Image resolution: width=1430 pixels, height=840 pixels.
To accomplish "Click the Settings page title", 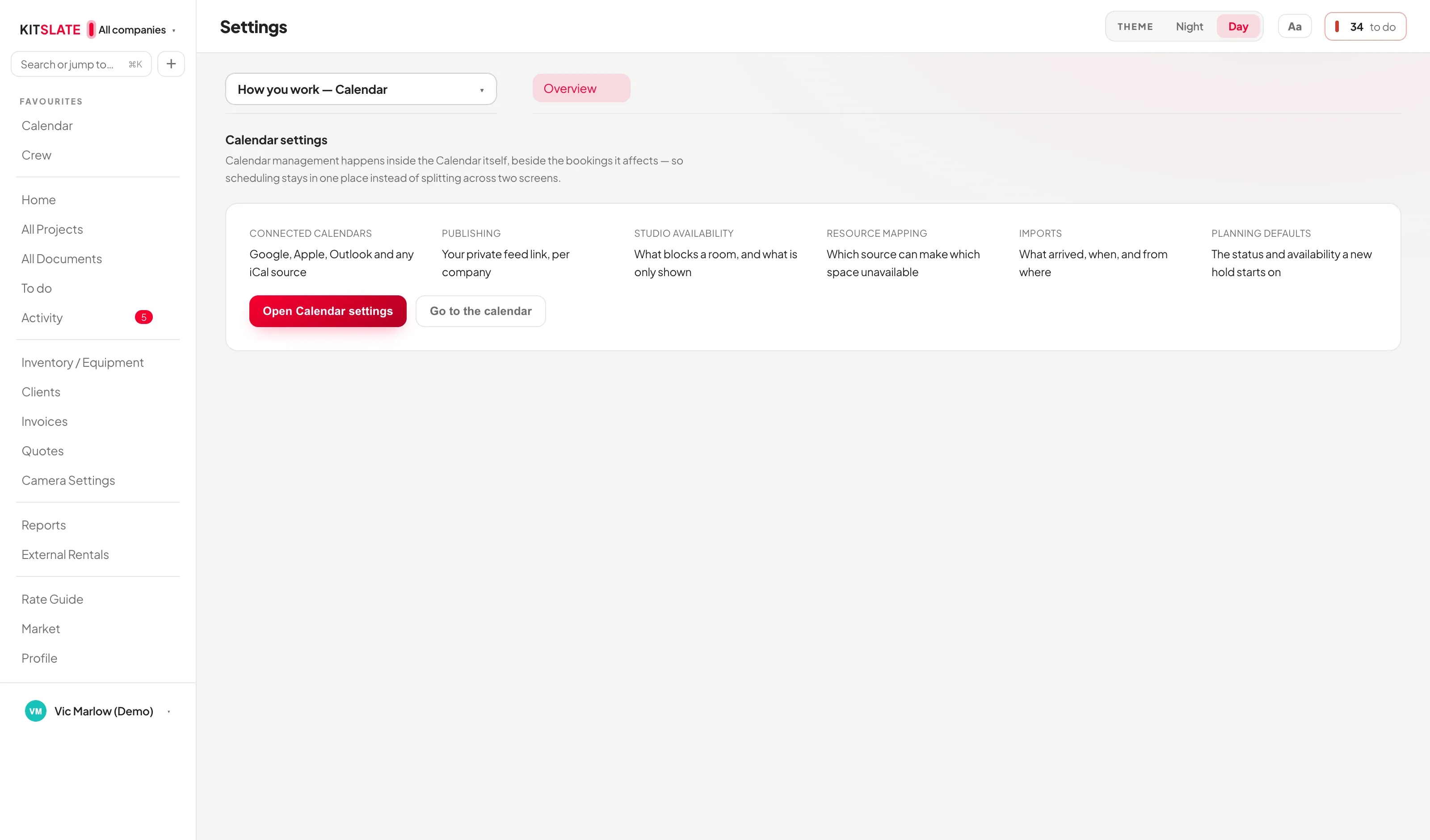I will click(254, 27).
